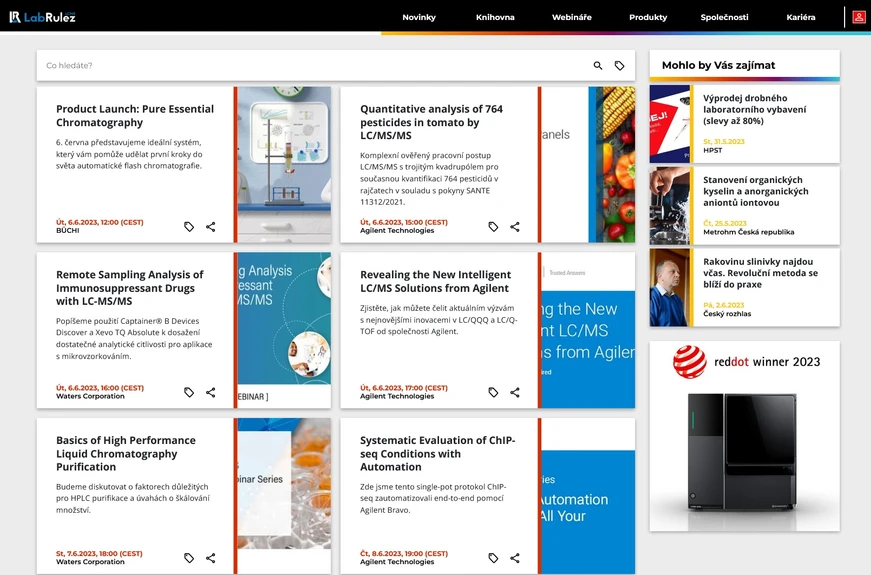
Task: Open 'Stanovení organických kyselin' sidebar article
Action: tap(755, 191)
